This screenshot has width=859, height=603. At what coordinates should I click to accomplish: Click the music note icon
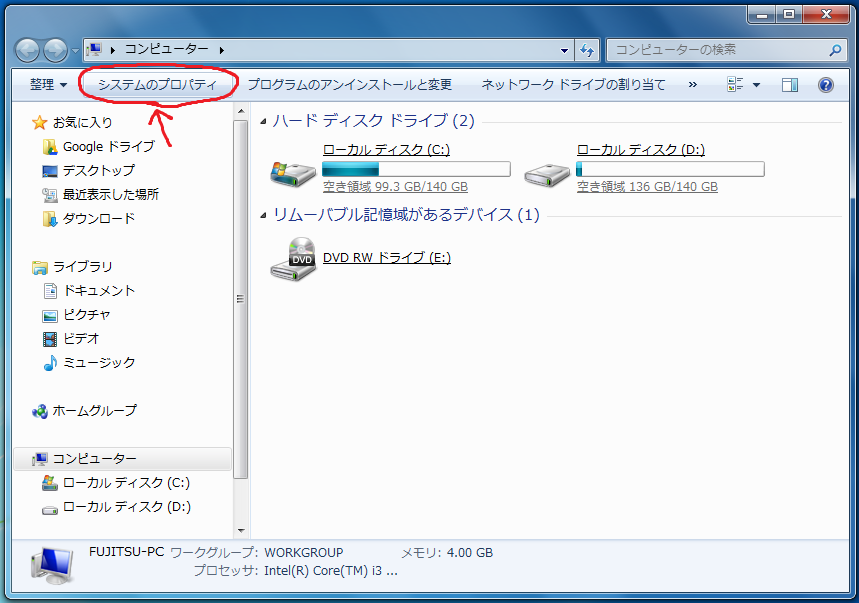[x=50, y=363]
